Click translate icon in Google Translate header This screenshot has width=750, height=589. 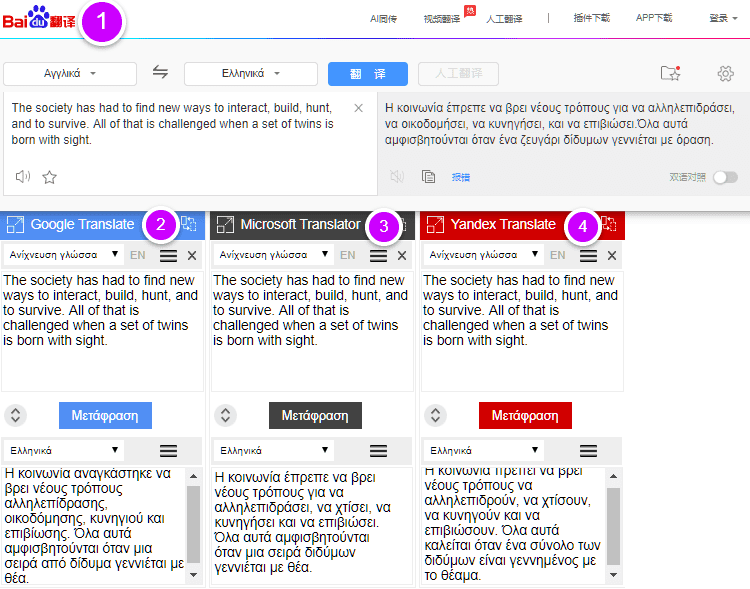coord(188,223)
